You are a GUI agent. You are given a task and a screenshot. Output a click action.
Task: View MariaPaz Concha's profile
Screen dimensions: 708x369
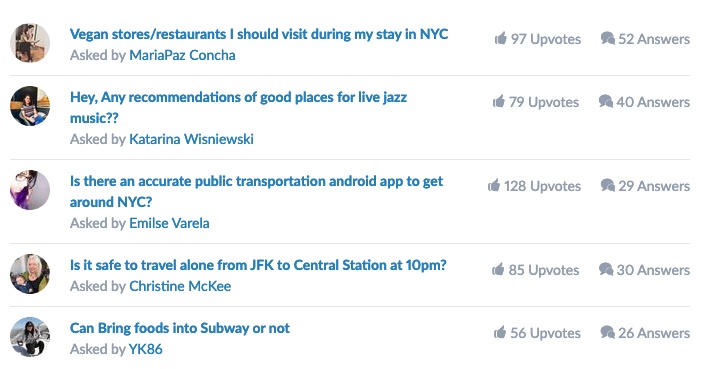[182, 55]
